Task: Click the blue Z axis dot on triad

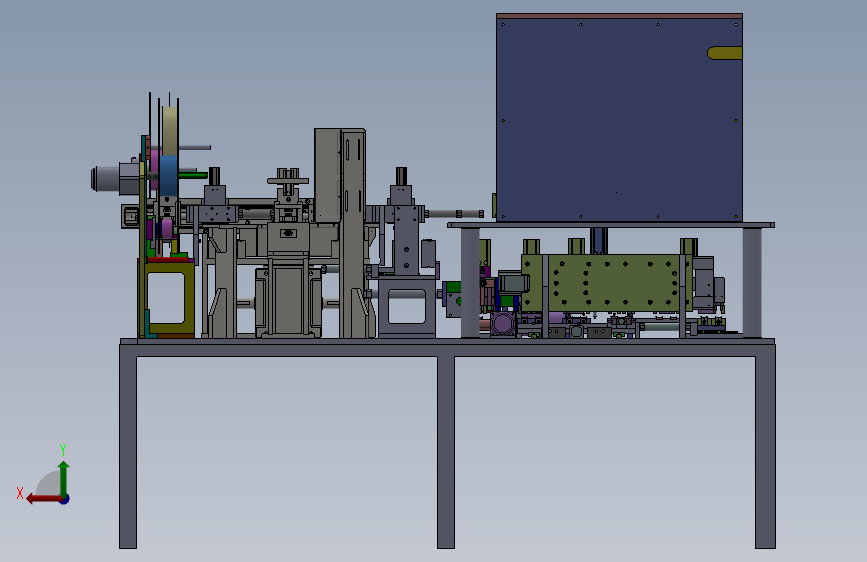Action: [x=65, y=499]
